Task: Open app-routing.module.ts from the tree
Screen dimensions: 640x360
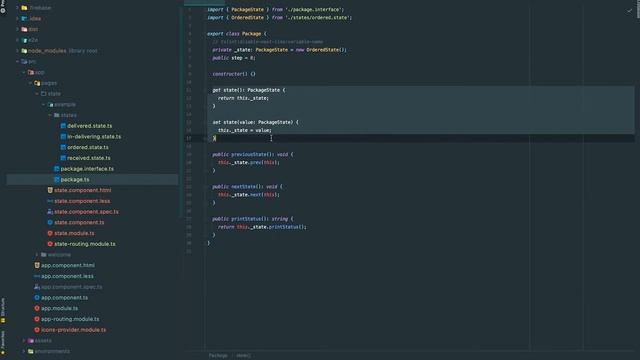Action: point(70,319)
